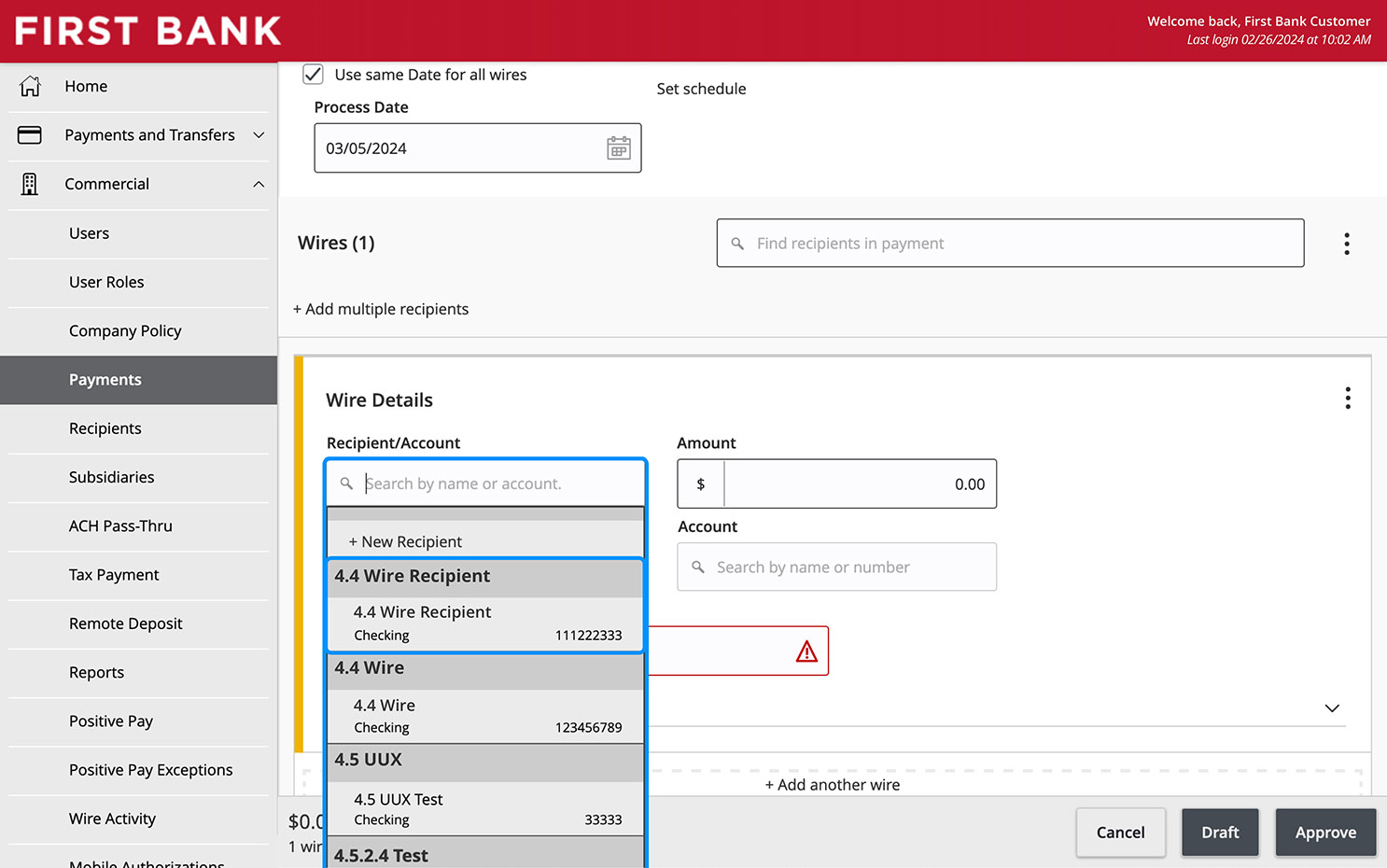The height and width of the screenshot is (868, 1387).
Task: Click the Draft button
Action: [x=1220, y=833]
